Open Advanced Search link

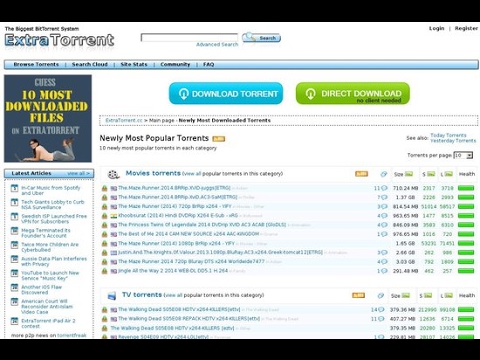(x=217, y=44)
